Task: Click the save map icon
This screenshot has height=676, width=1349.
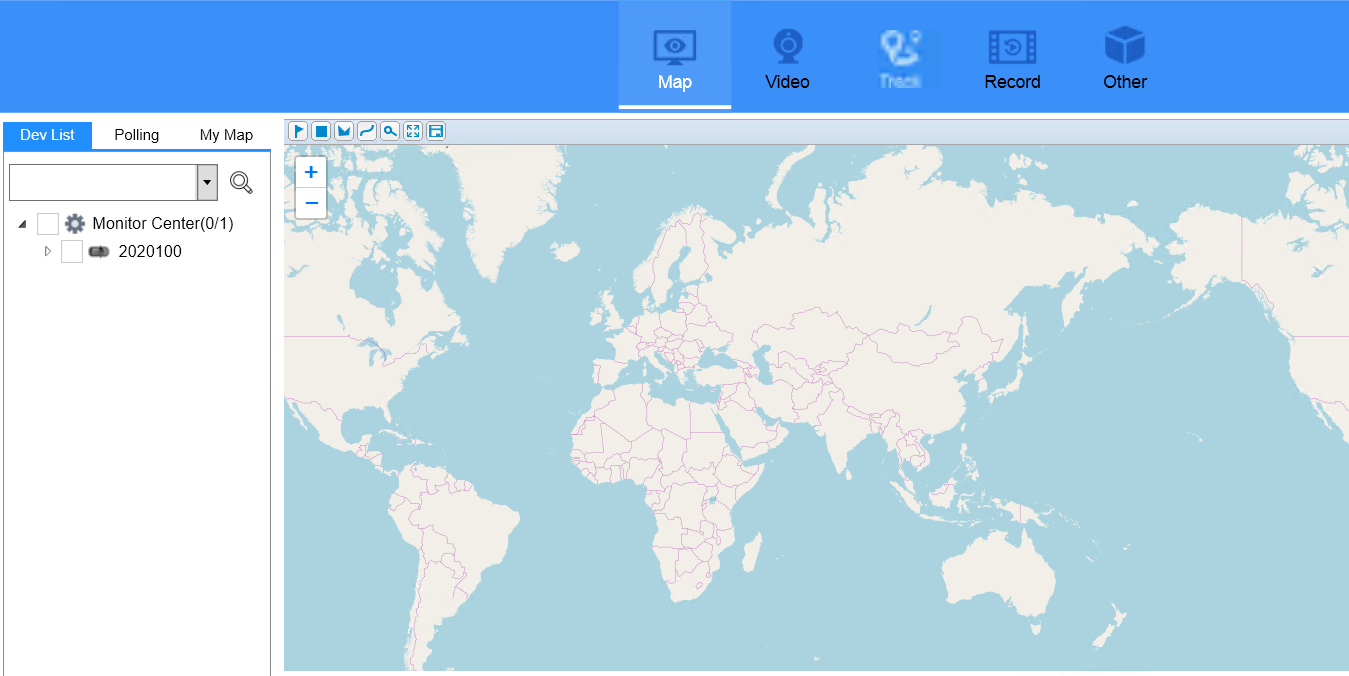Action: click(x=436, y=131)
